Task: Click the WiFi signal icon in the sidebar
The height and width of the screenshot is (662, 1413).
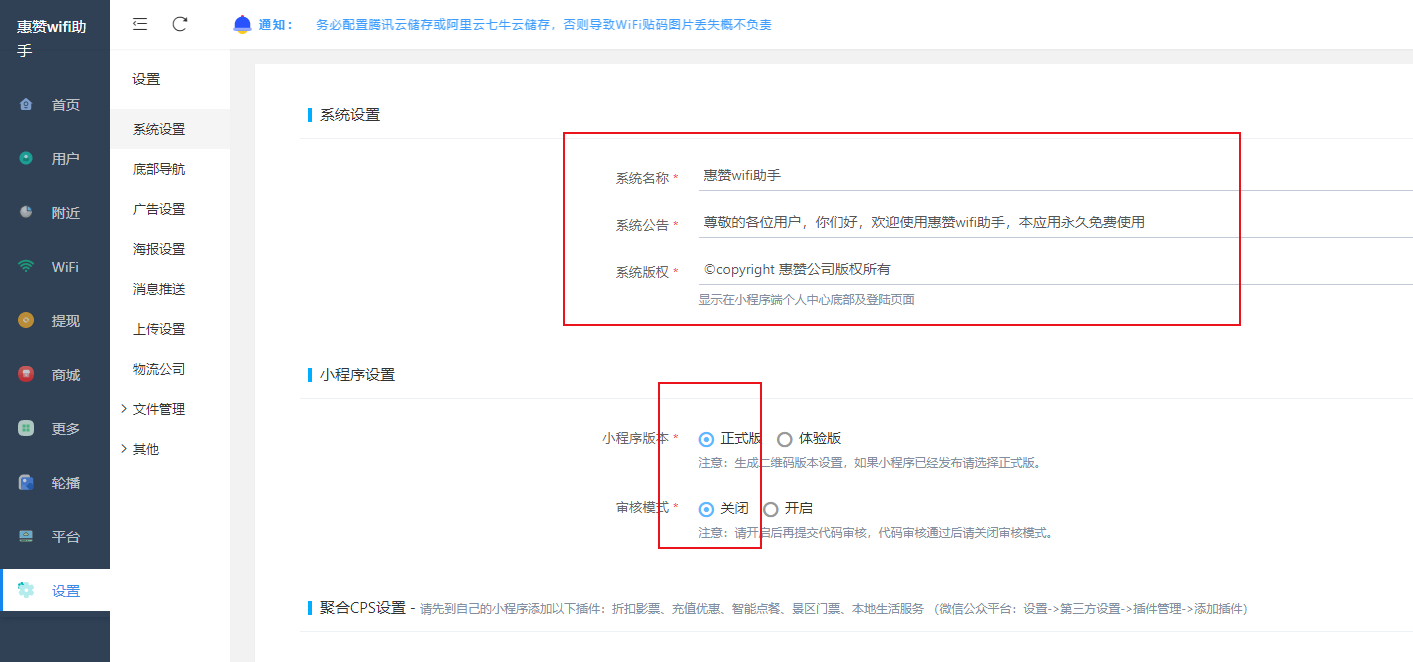Action: coord(26,266)
